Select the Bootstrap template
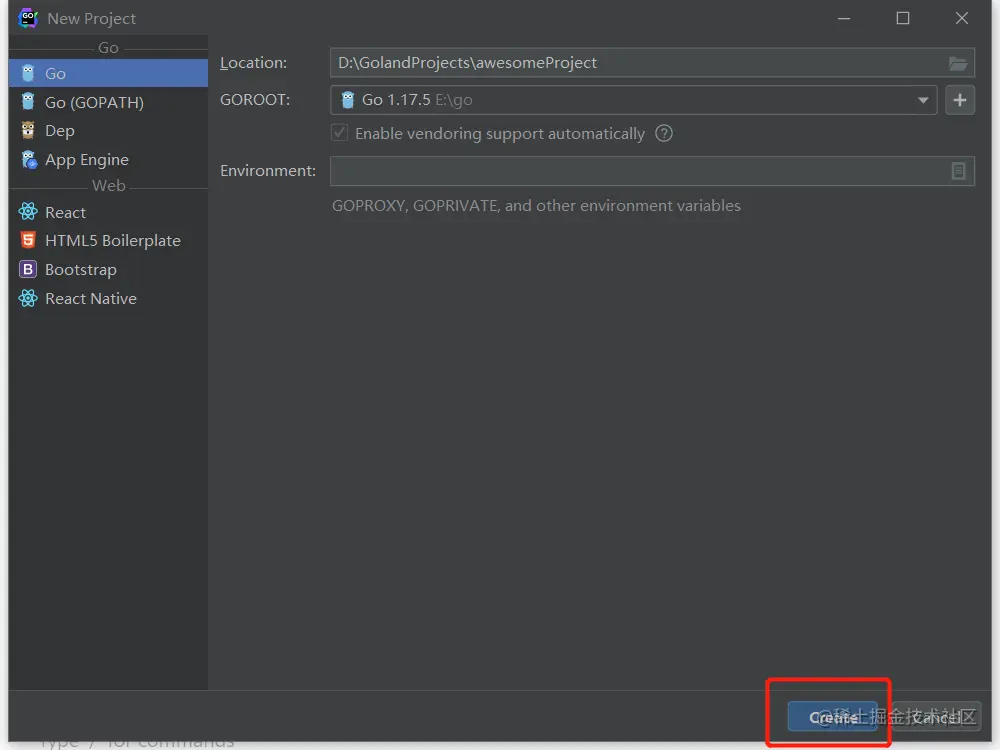 [108, 269]
